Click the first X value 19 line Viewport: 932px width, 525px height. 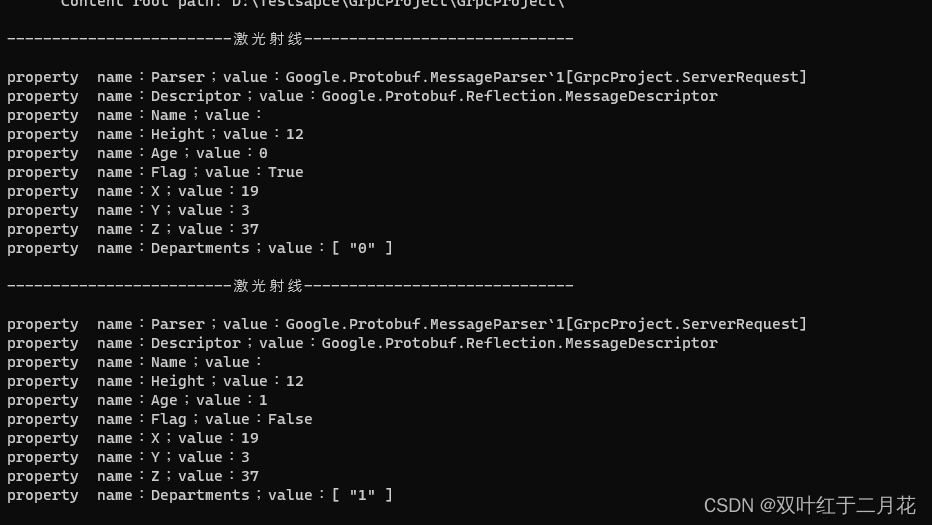tap(133, 191)
